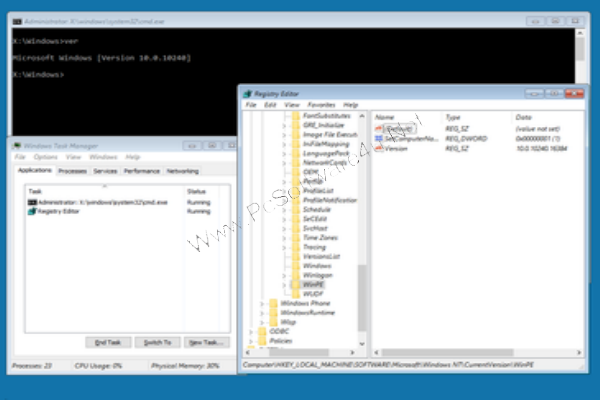Select the VersionsList key text
600x400 pixels.
(x=321, y=257)
